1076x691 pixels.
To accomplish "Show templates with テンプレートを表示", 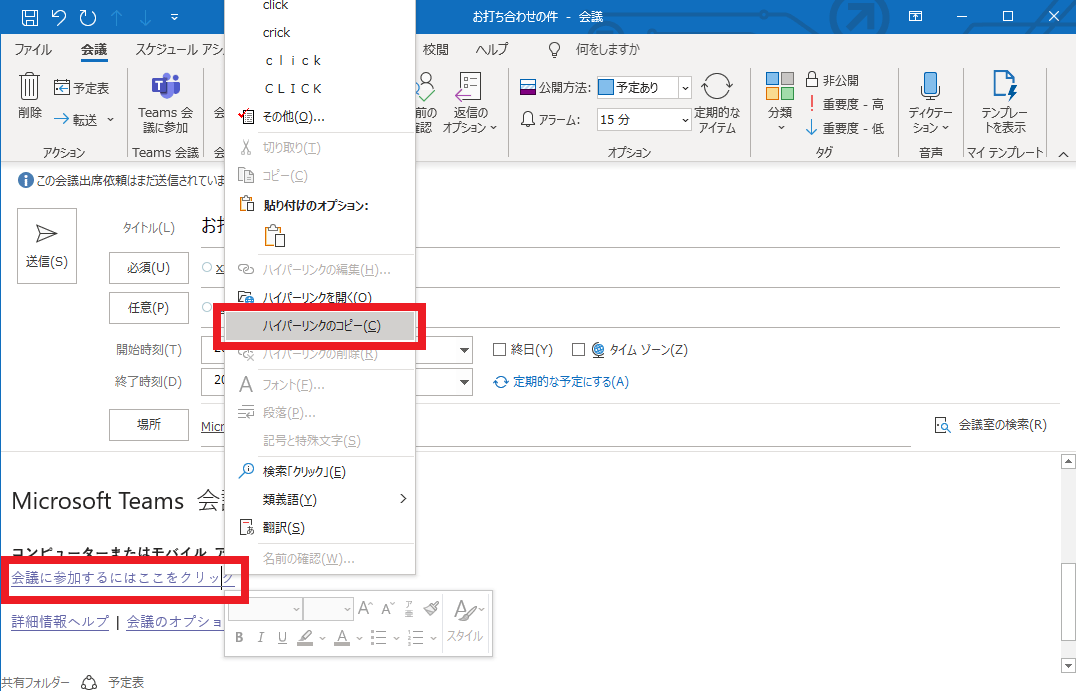I will click(1005, 103).
